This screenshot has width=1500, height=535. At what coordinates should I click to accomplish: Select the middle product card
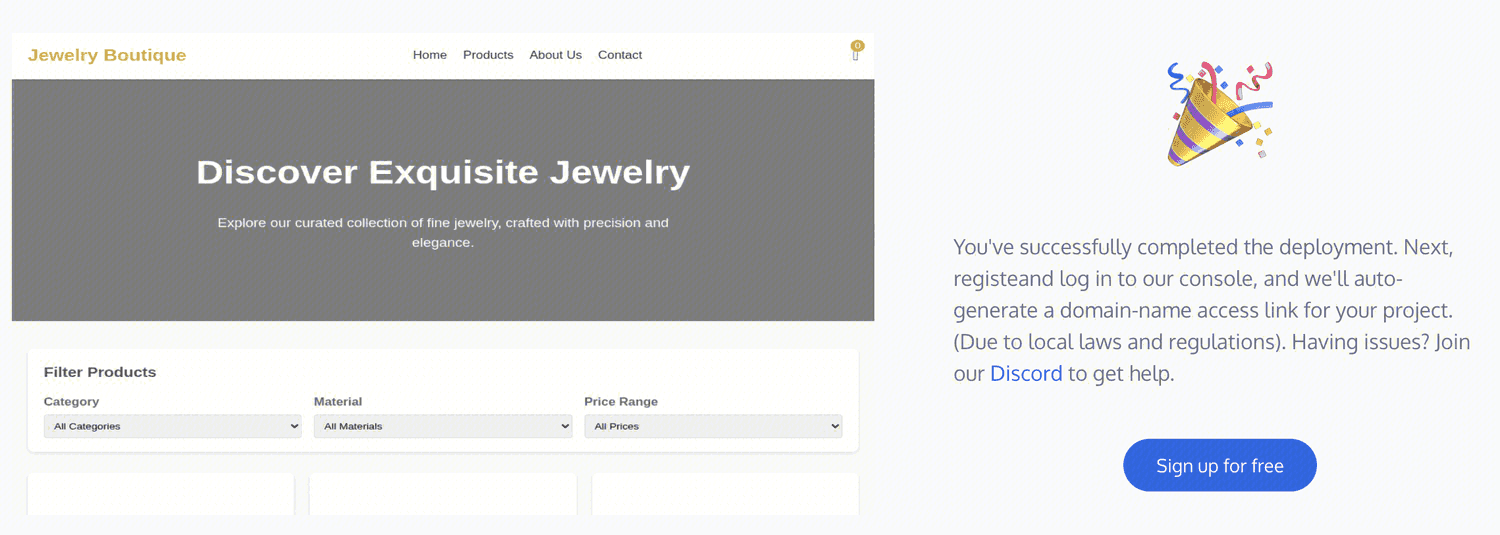click(x=443, y=494)
